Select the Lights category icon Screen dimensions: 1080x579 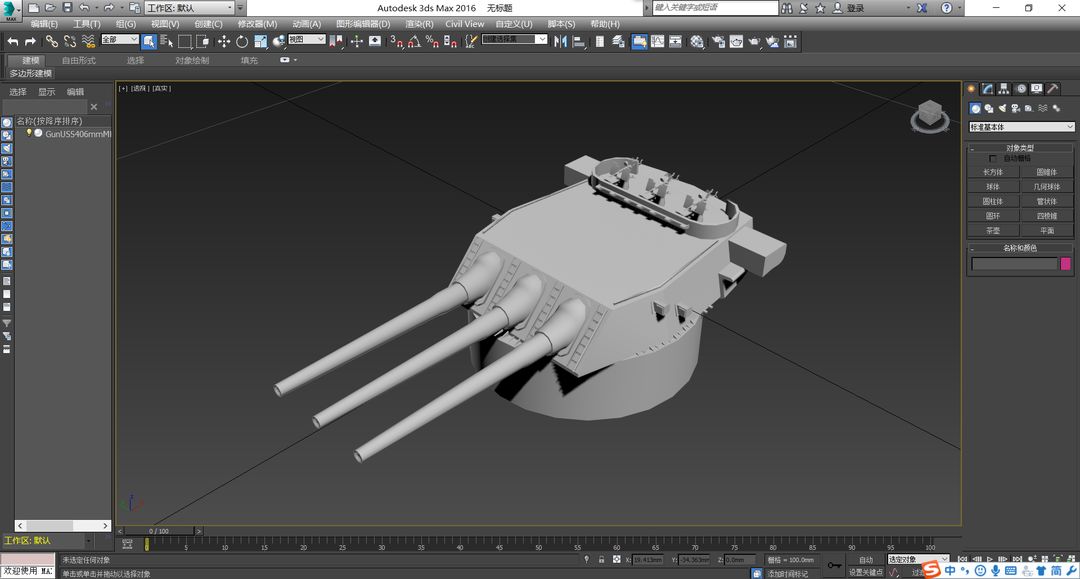click(x=1002, y=108)
